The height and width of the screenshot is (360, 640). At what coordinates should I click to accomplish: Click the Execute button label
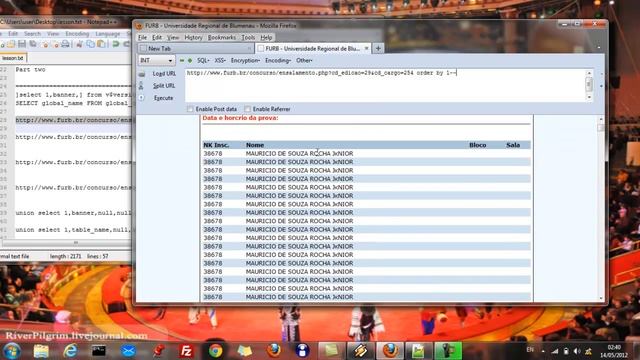(164, 98)
